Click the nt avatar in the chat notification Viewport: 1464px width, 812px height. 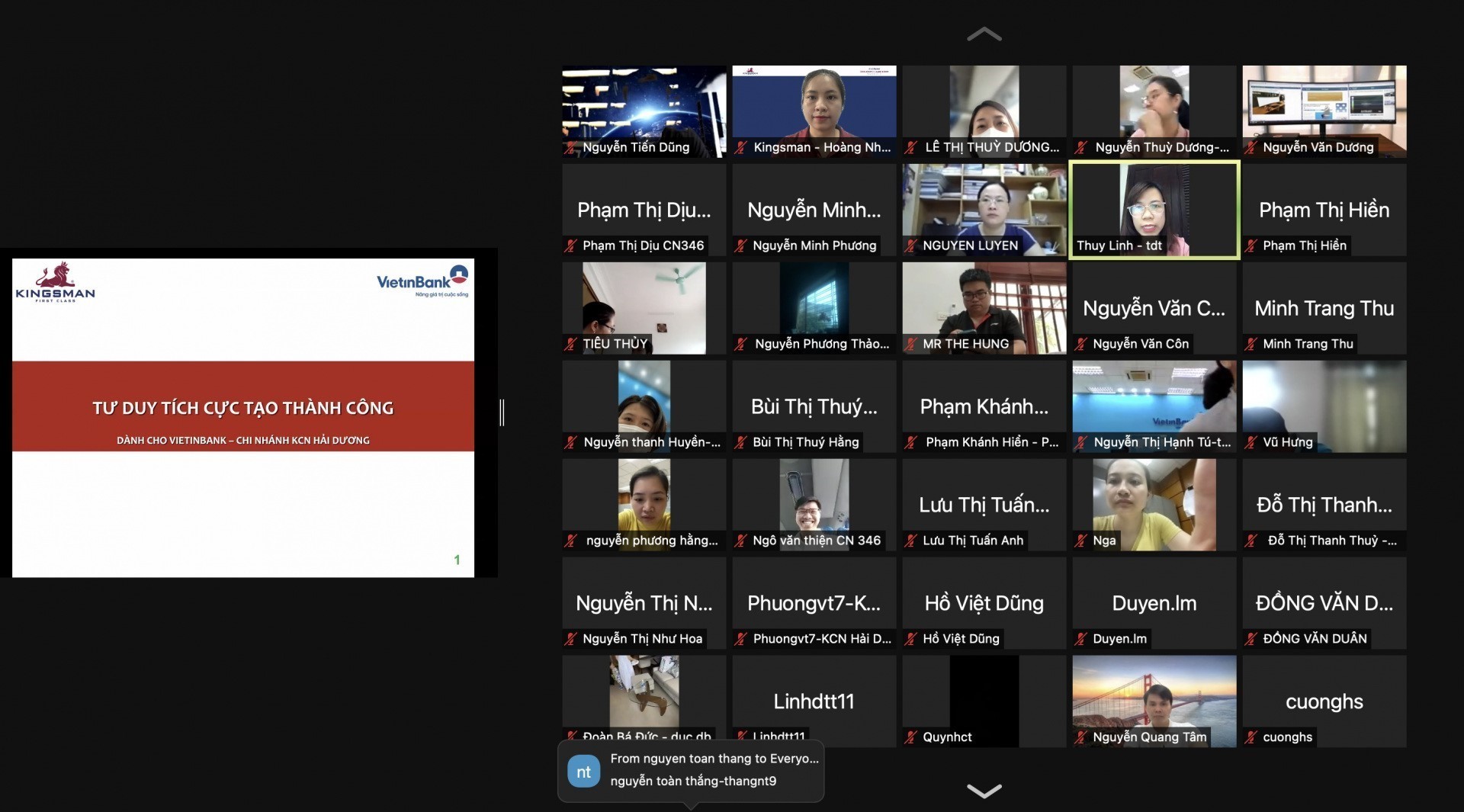583,772
